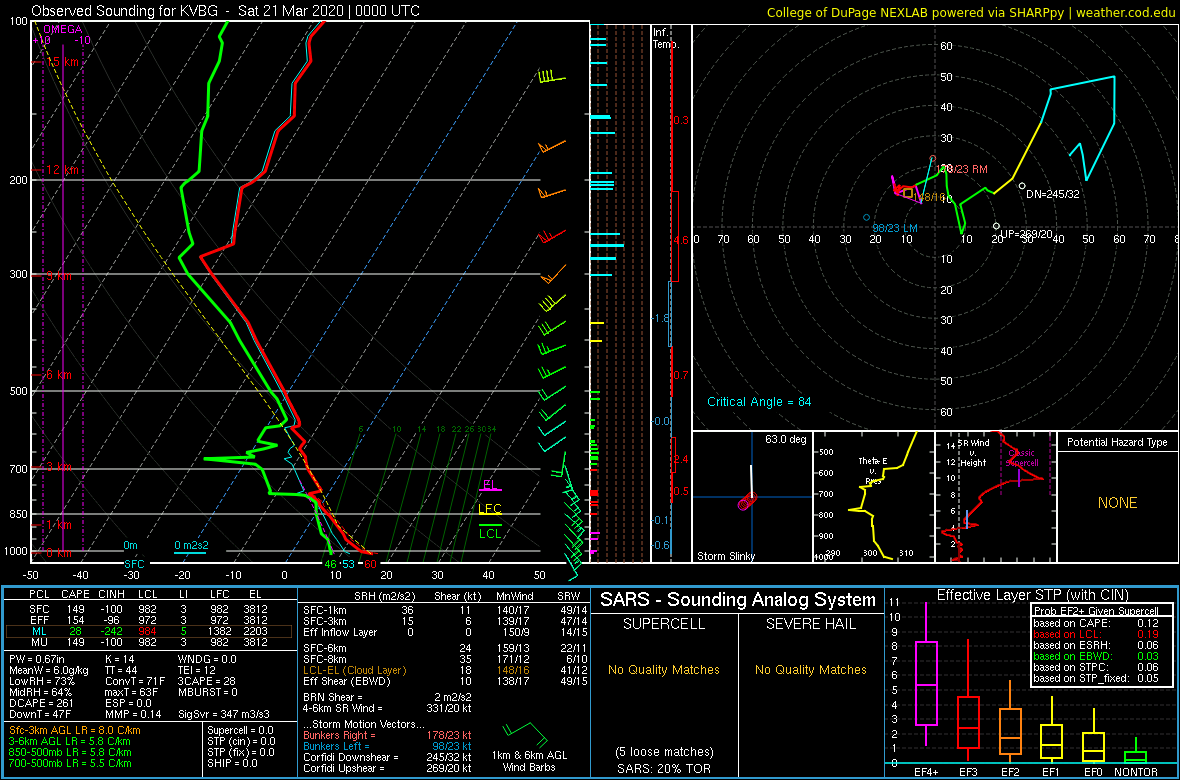Image resolution: width=1180 pixels, height=780 pixels.
Task: Click the Potential Hazard Type header
Action: (x=1117, y=442)
